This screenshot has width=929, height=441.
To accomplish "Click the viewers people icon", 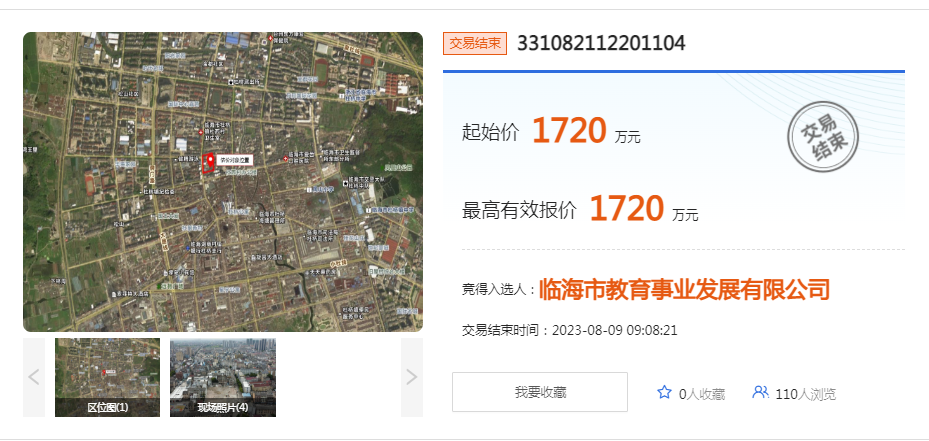I will (x=760, y=392).
